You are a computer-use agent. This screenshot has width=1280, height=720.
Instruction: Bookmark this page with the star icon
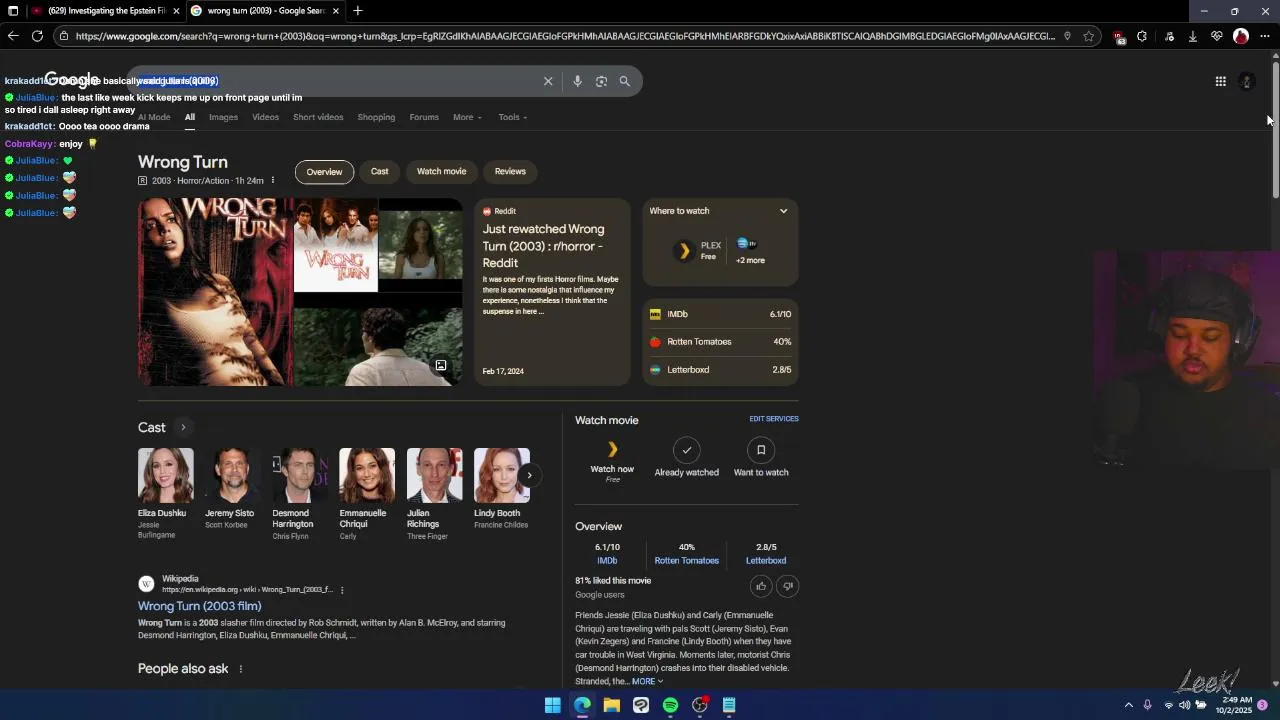1089,36
